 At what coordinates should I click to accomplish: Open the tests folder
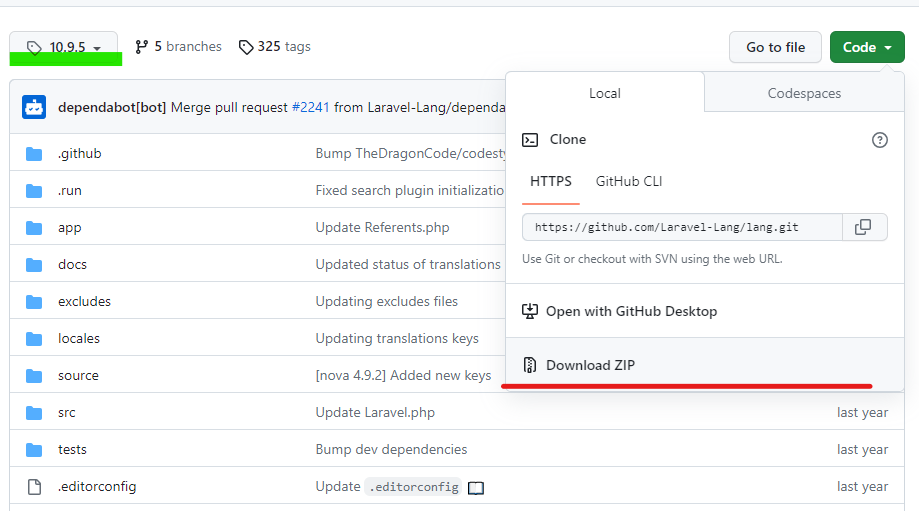[x=72, y=449]
